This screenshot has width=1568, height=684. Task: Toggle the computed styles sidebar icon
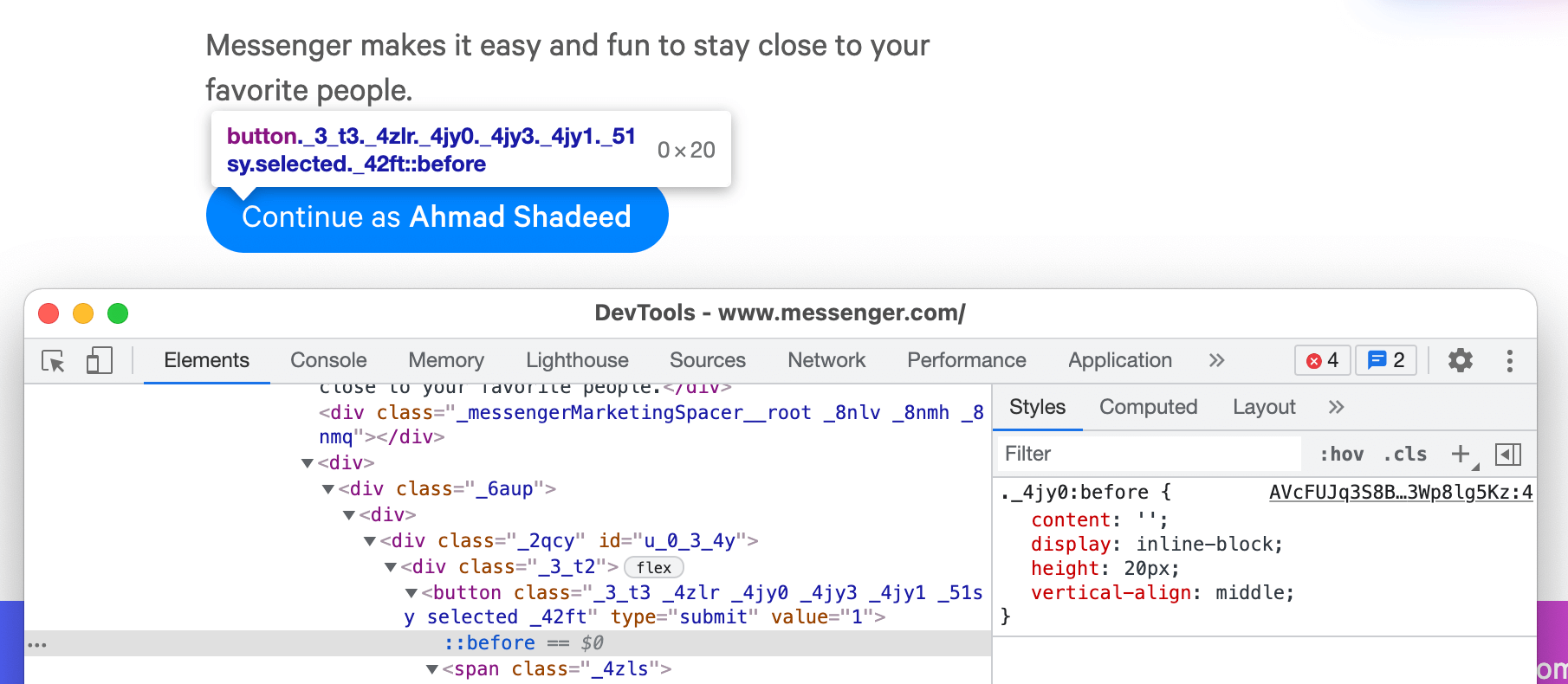[1507, 454]
